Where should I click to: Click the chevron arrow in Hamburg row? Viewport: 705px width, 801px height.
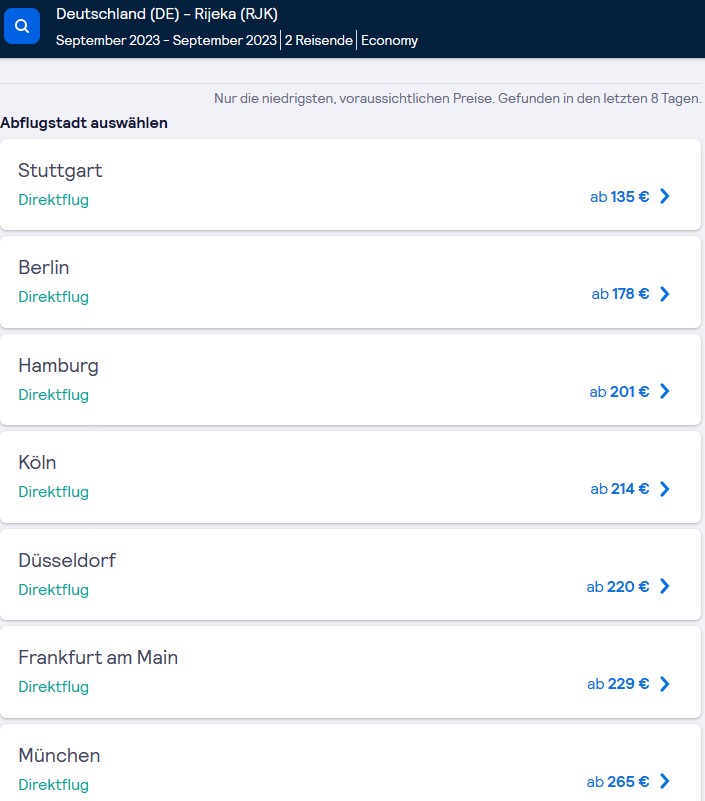pos(665,392)
